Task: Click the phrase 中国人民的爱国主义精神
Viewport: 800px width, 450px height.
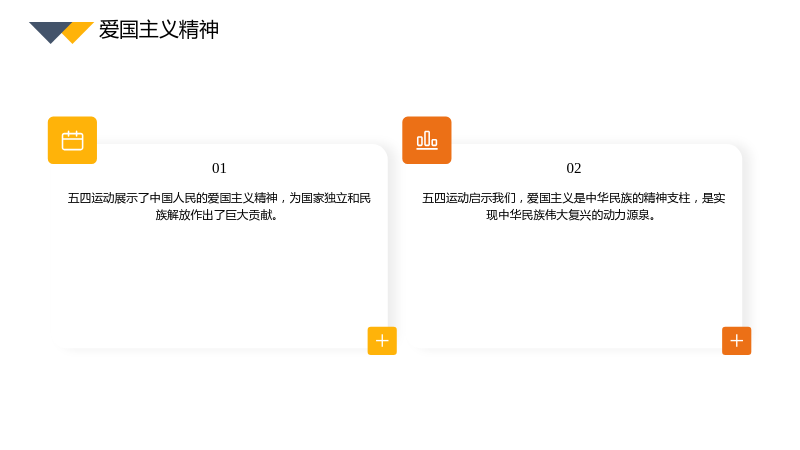Action: (213, 198)
